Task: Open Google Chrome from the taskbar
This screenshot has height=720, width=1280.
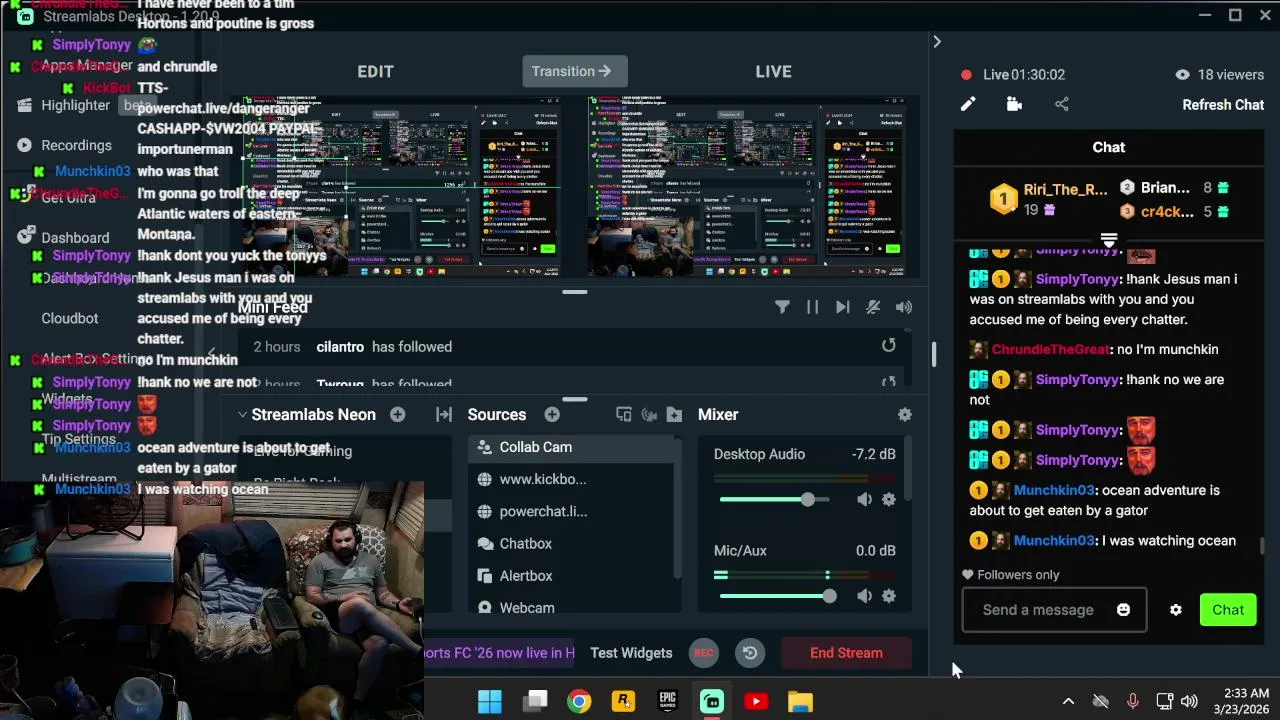Action: pyautogui.click(x=579, y=701)
